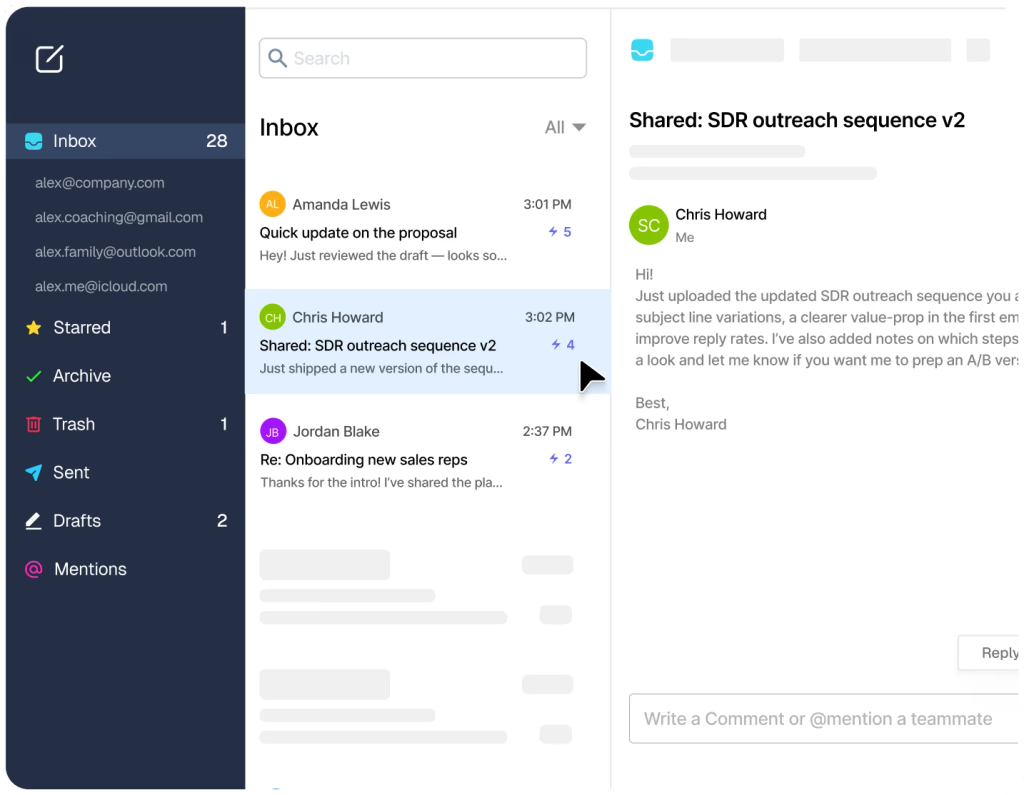The width and height of the screenshot is (1024, 795).
Task: Click the lightning bolt count on Amanda Lewis's email
Action: pos(560,232)
